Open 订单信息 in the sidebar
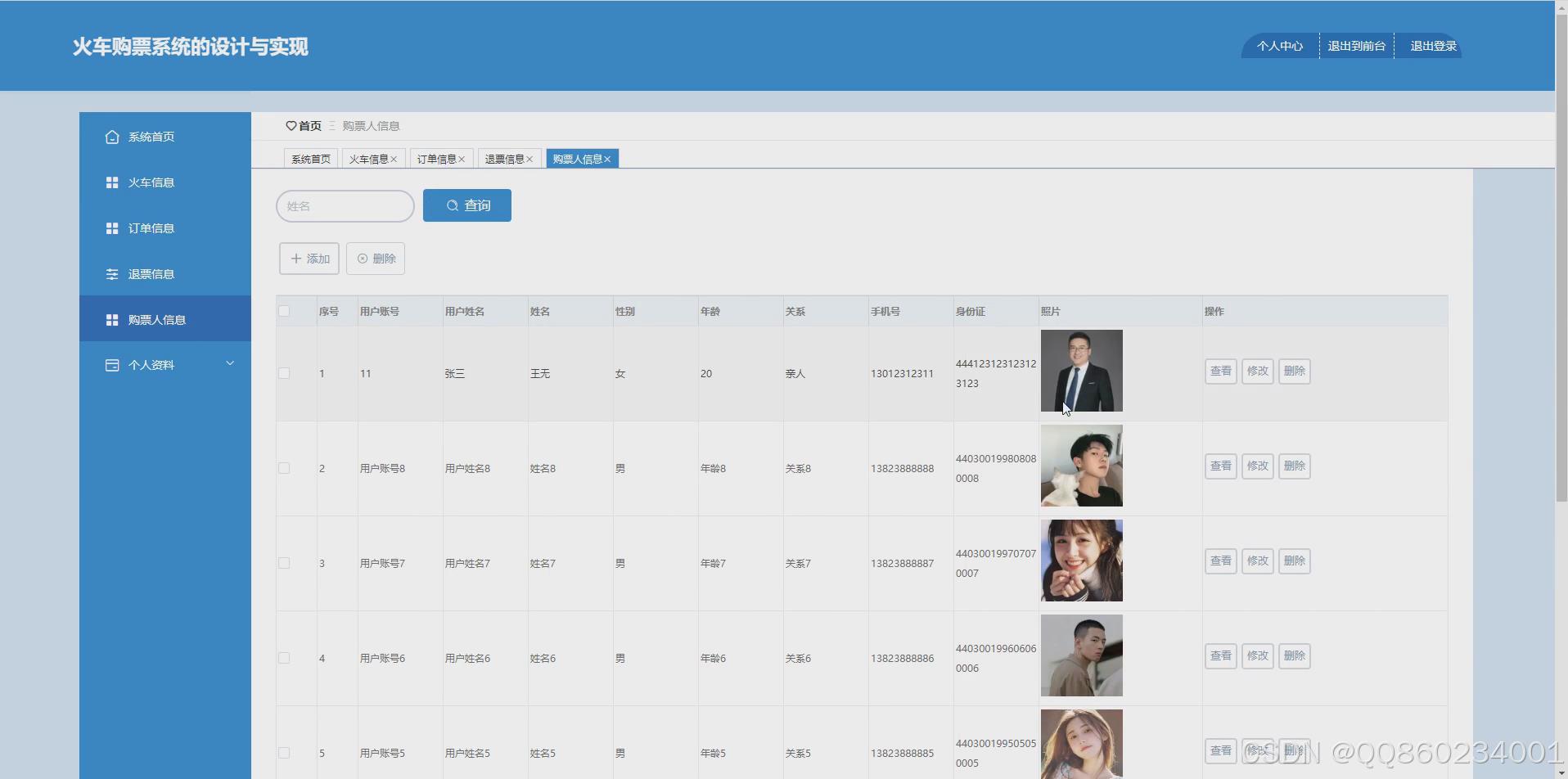The image size is (1568, 779). point(165,228)
